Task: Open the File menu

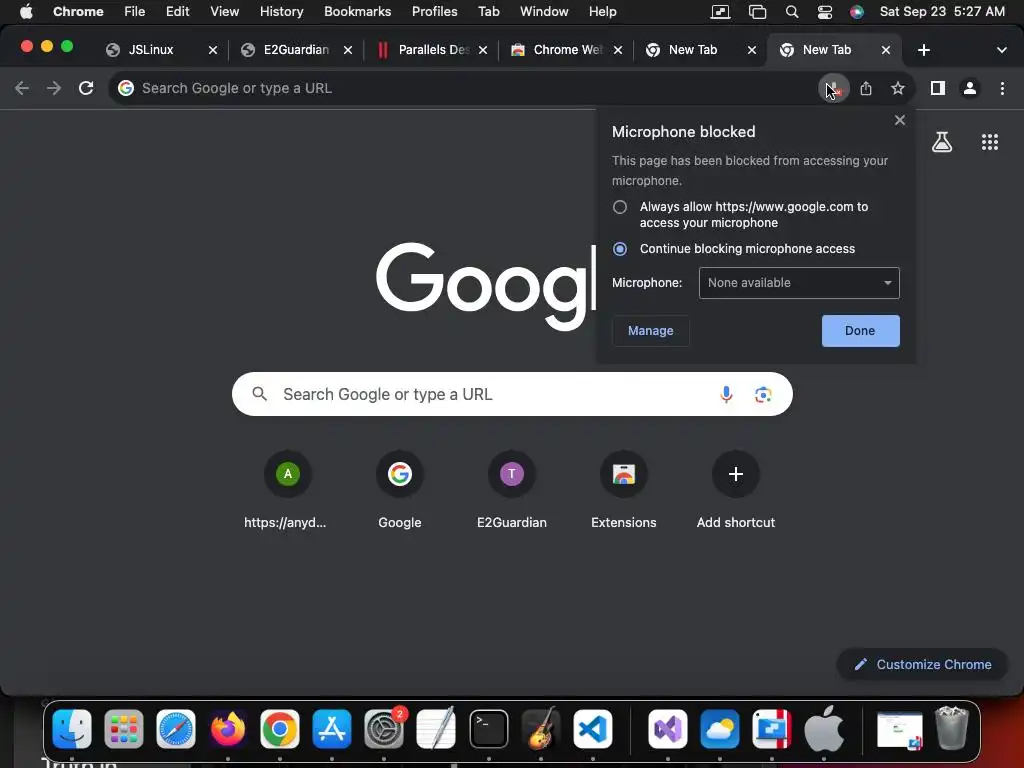Action: coord(135,12)
